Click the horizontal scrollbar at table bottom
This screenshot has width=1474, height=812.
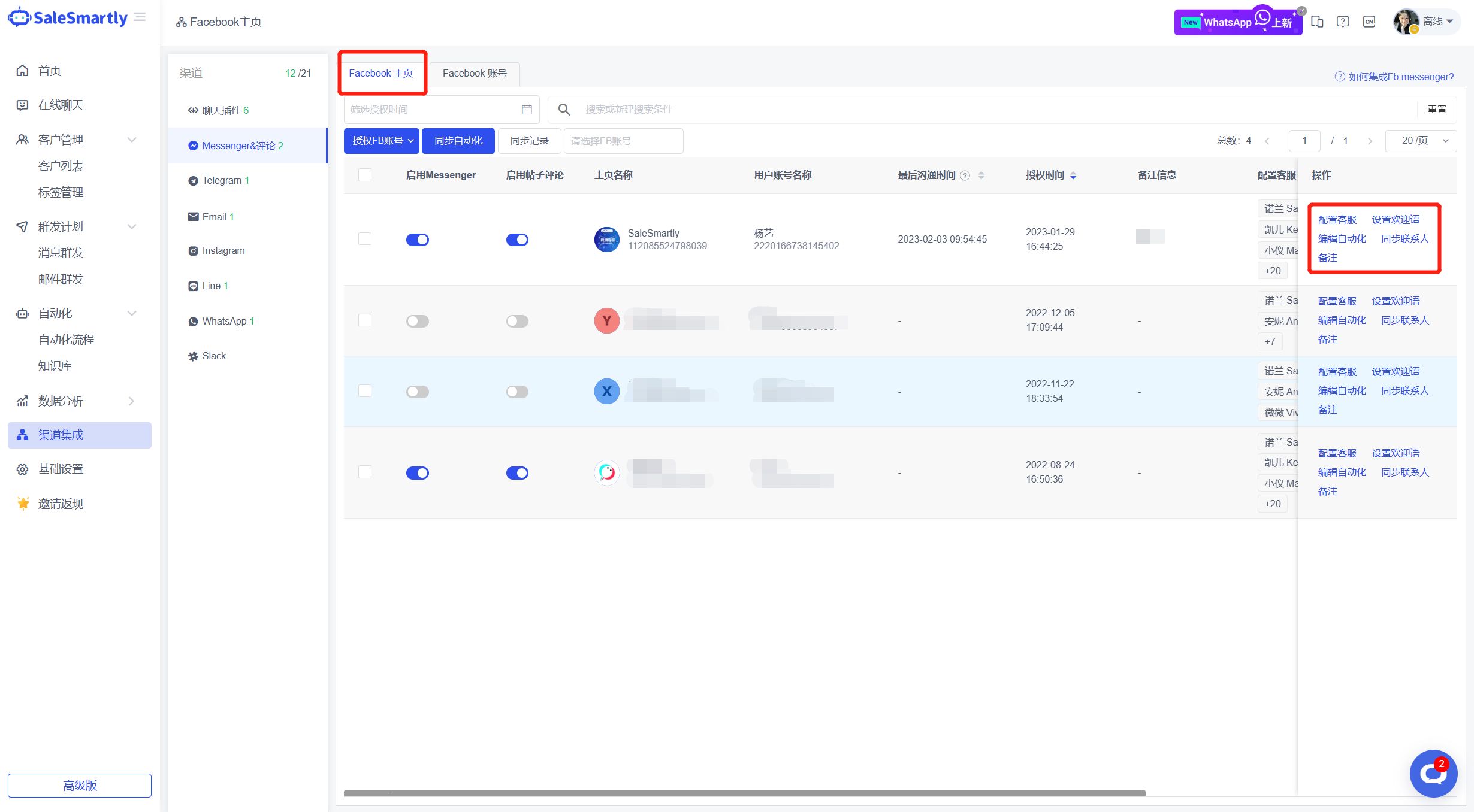[x=744, y=793]
